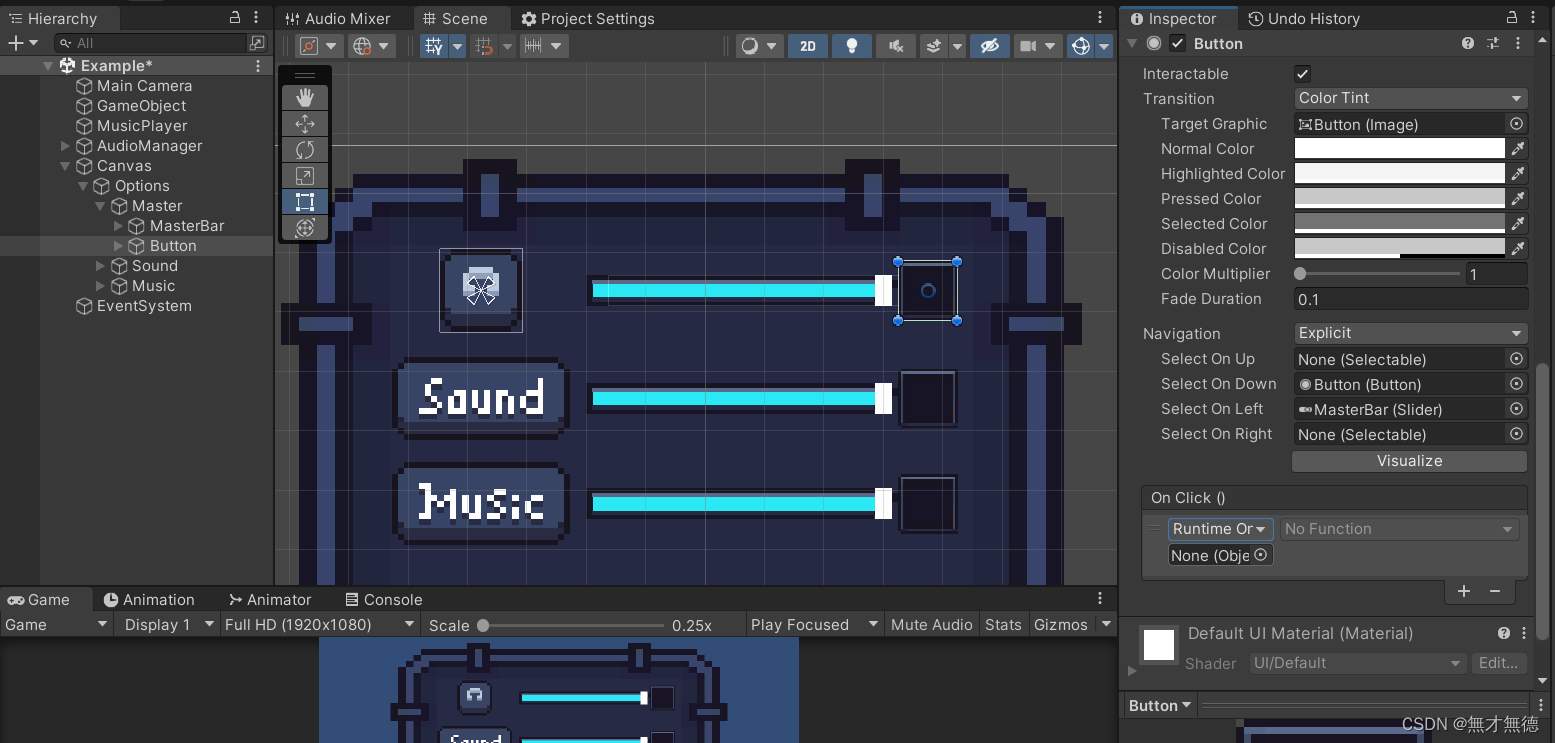Open the Hierarchy add (+) dropdown
Viewport: 1555px width, 743px height.
pos(23,43)
